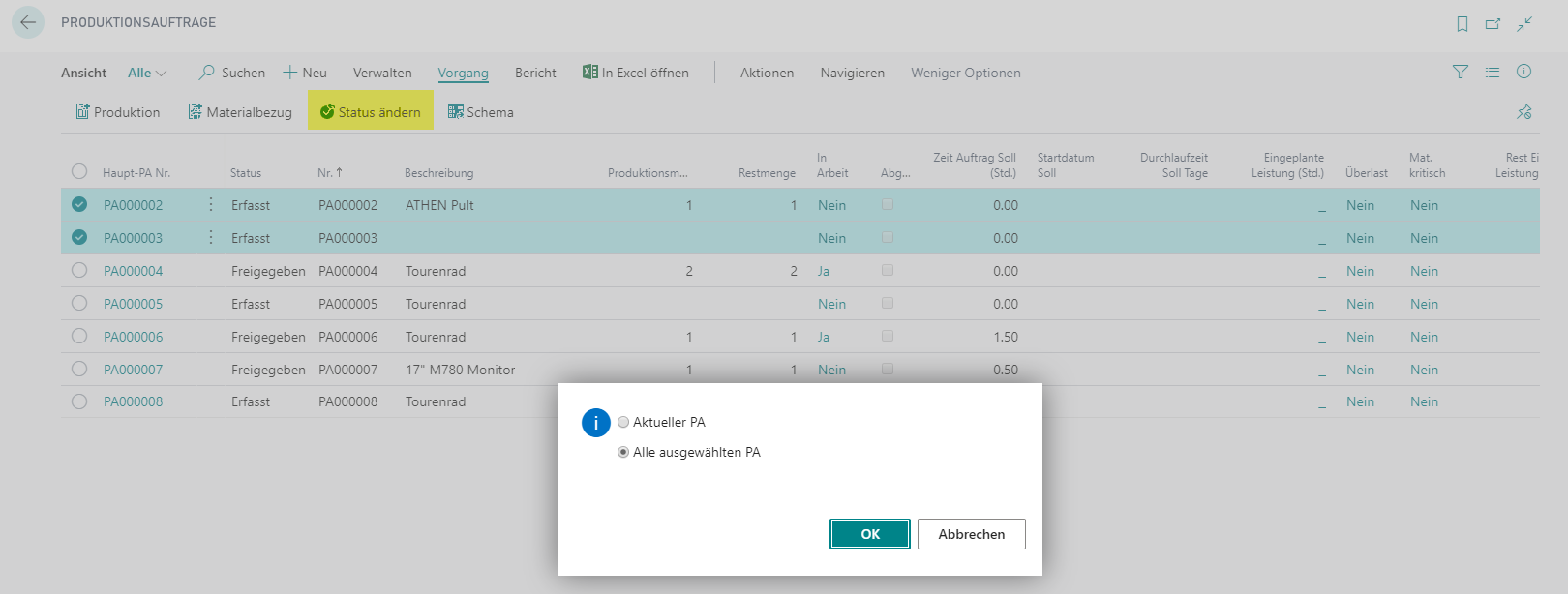Sort by the Nr. column header
The width and height of the screenshot is (1568, 594).
(330, 173)
